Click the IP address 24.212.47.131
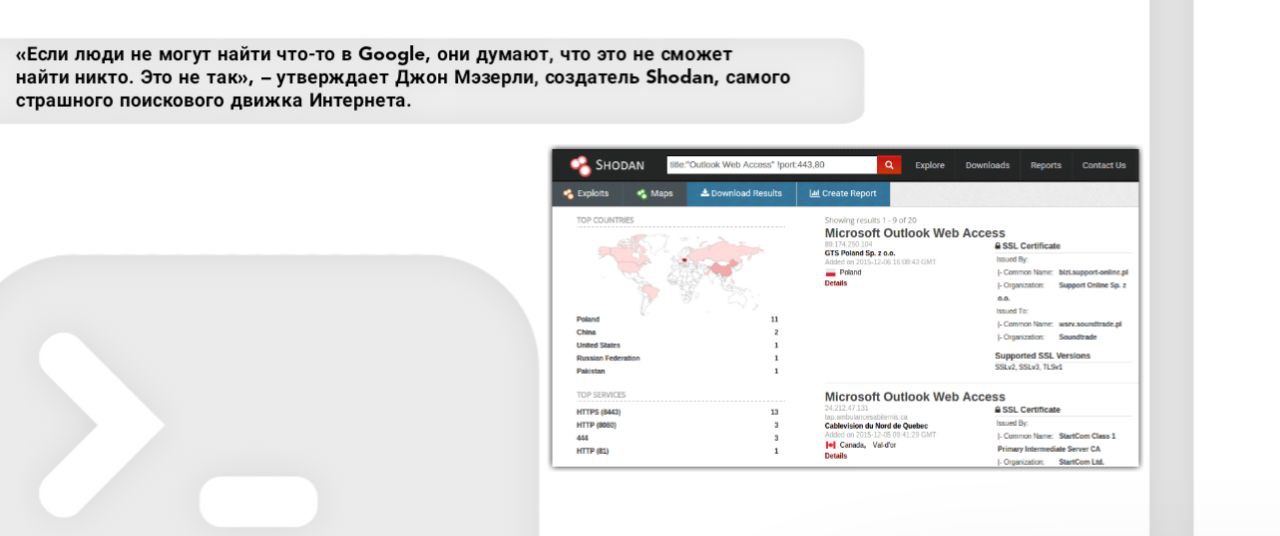 [x=846, y=409]
